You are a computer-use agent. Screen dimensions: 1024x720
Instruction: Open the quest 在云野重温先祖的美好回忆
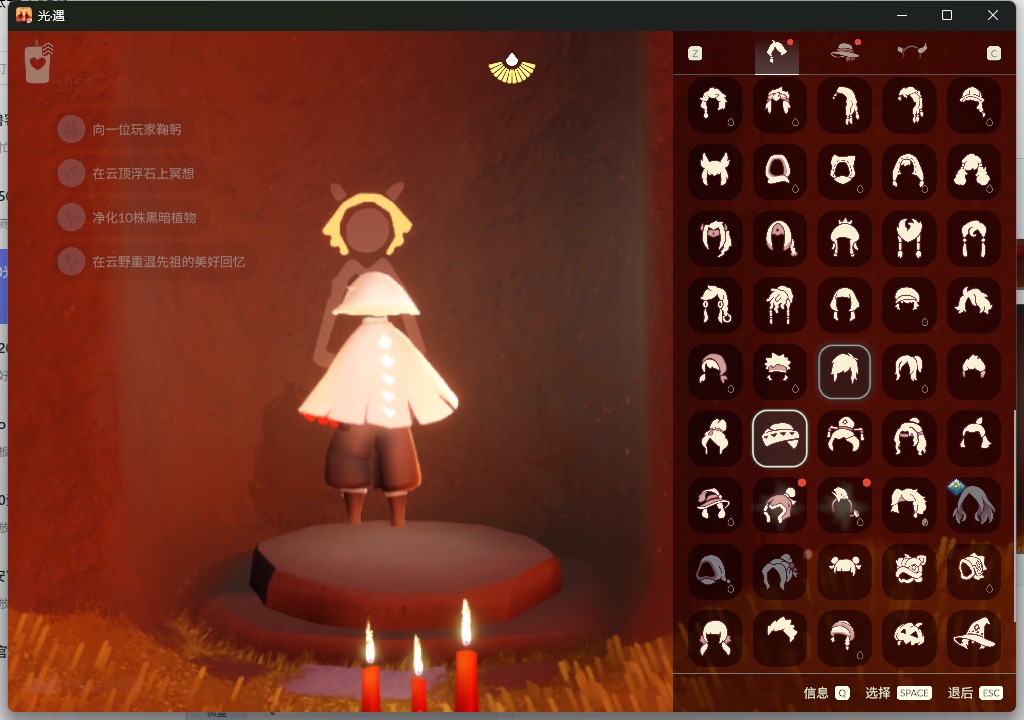click(155, 261)
